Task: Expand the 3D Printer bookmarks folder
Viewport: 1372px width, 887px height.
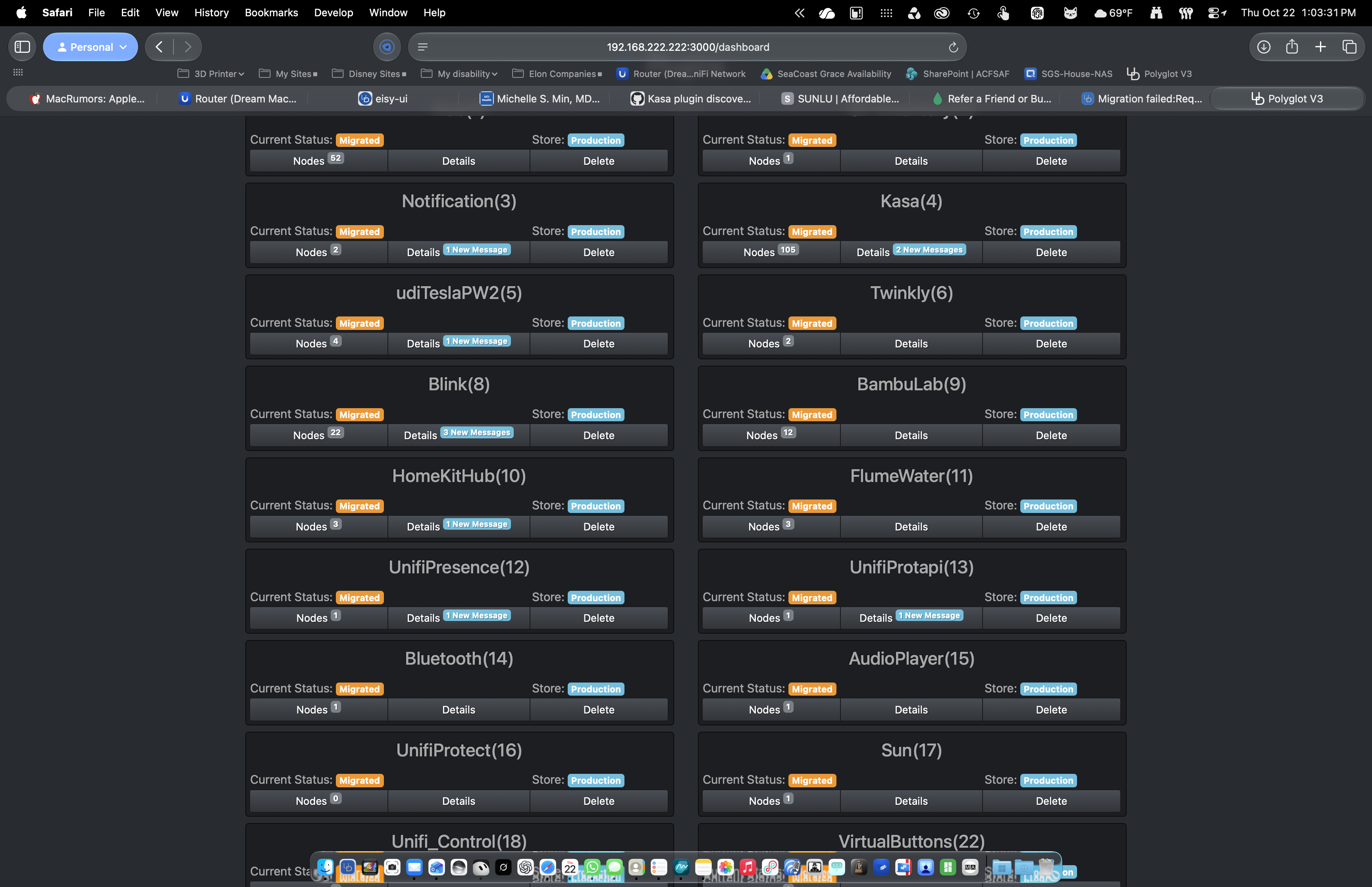Action: click(x=211, y=74)
